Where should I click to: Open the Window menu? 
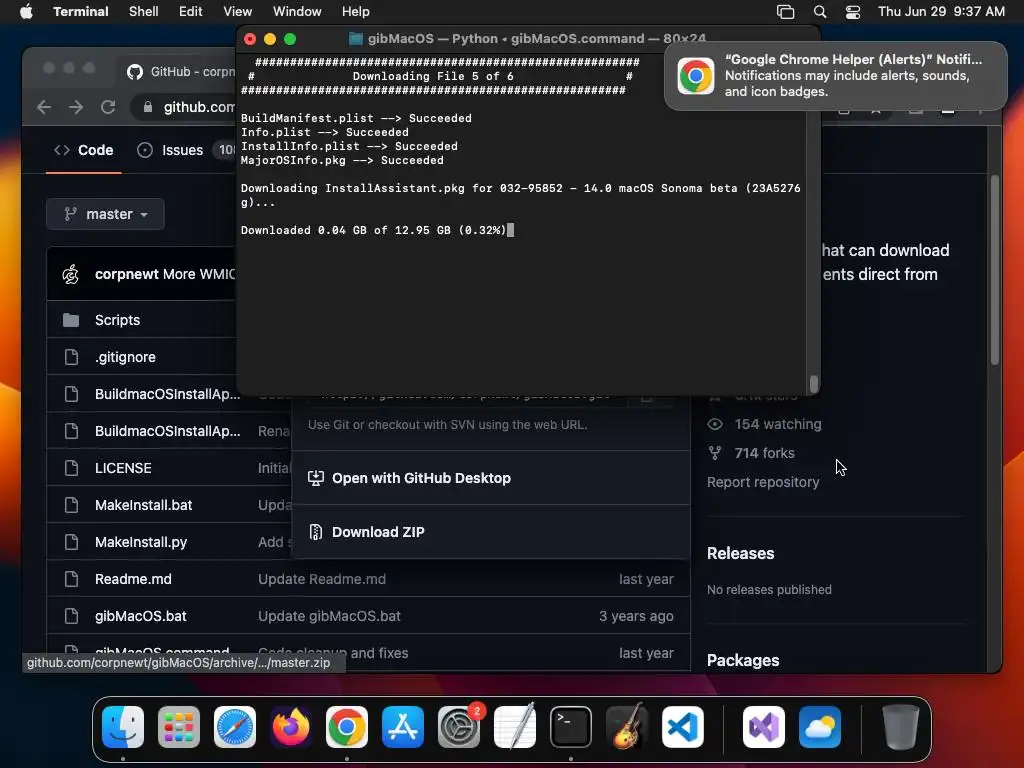[297, 11]
